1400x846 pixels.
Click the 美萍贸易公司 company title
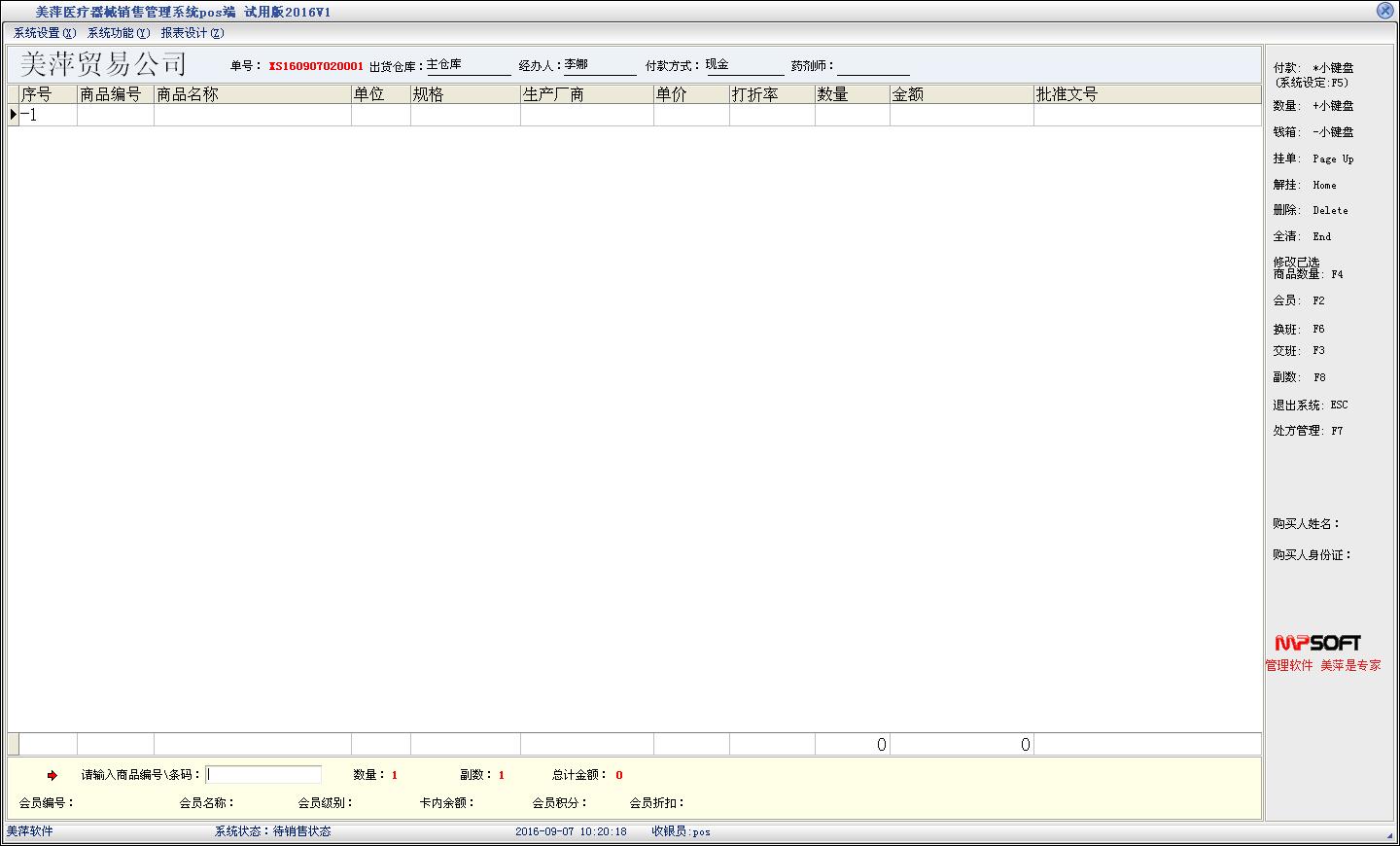click(x=103, y=64)
